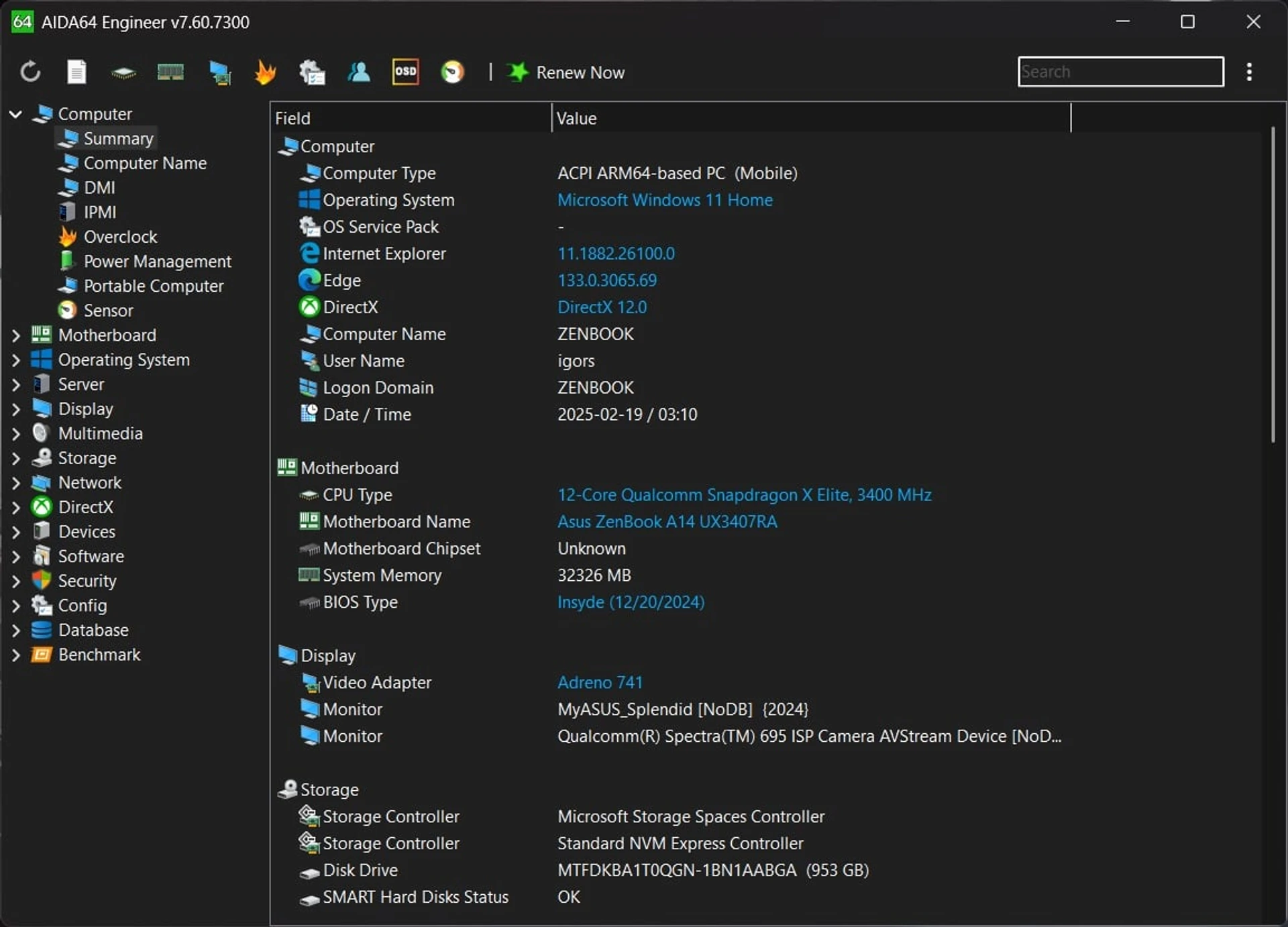Select the Config tree icon
This screenshot has height=927, width=1288.
pyautogui.click(x=42, y=605)
